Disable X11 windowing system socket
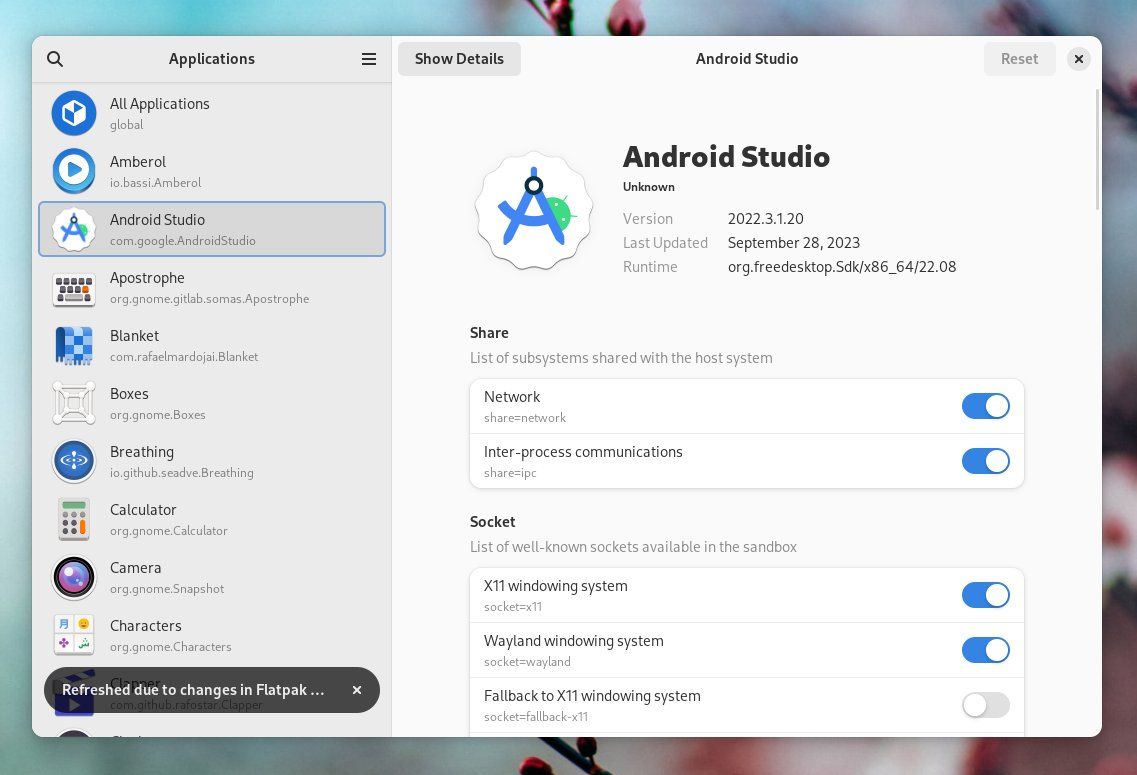Viewport: 1137px width, 775px height. 985,595
